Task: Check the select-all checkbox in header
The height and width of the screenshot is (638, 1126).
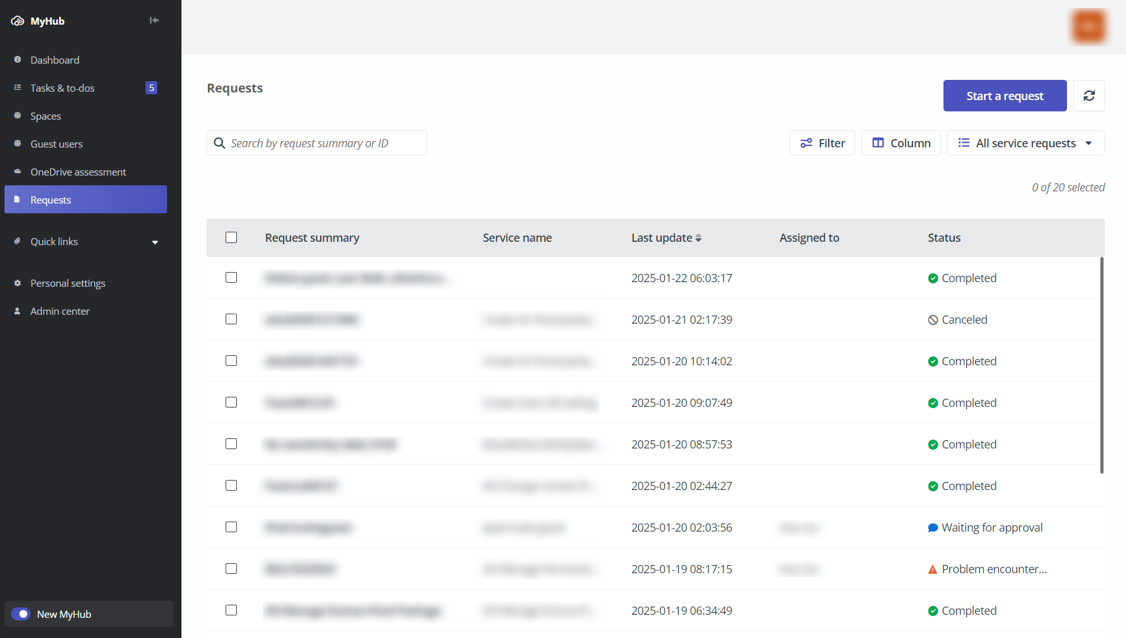Action: click(231, 238)
